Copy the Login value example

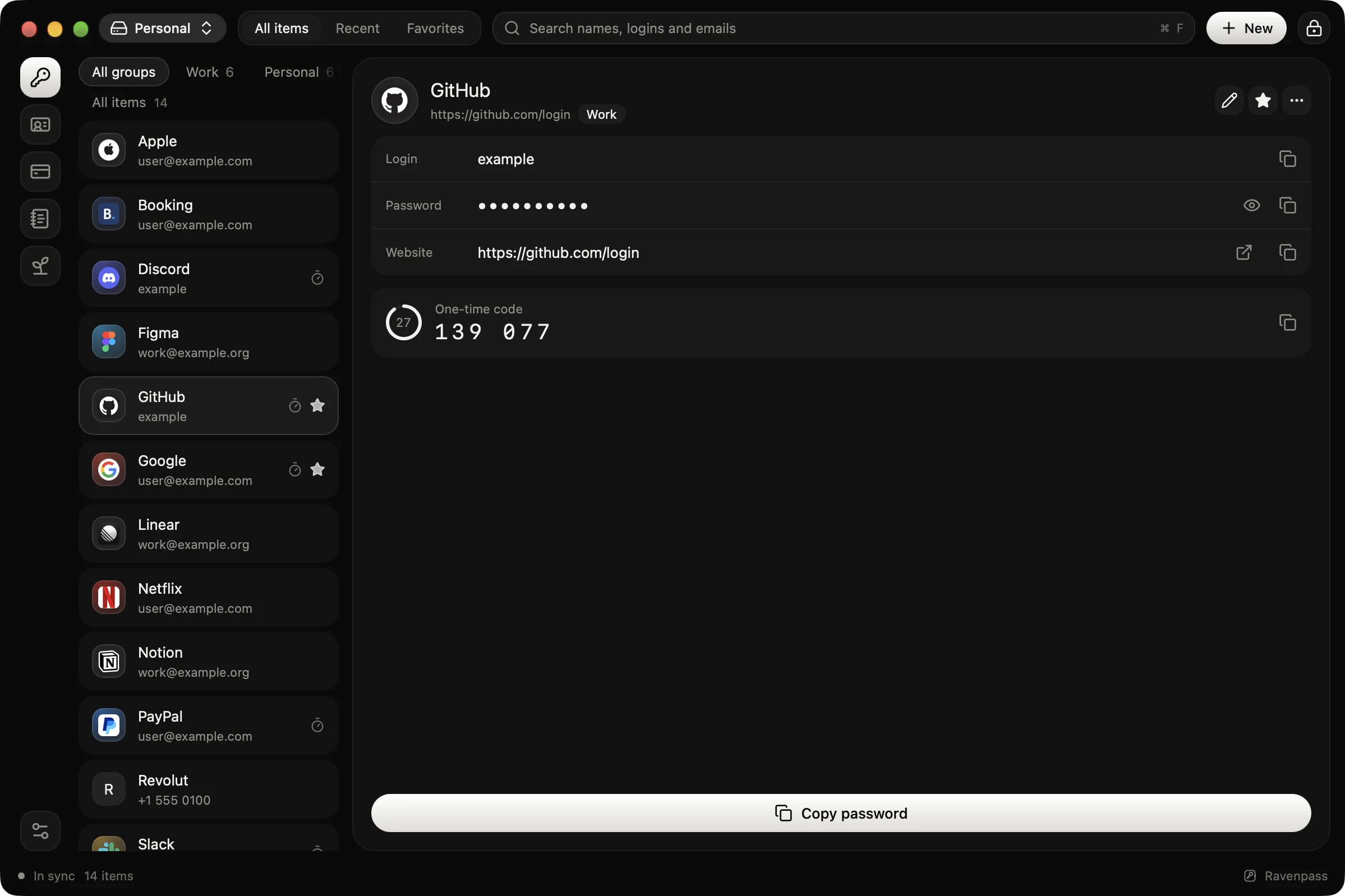tap(1287, 159)
